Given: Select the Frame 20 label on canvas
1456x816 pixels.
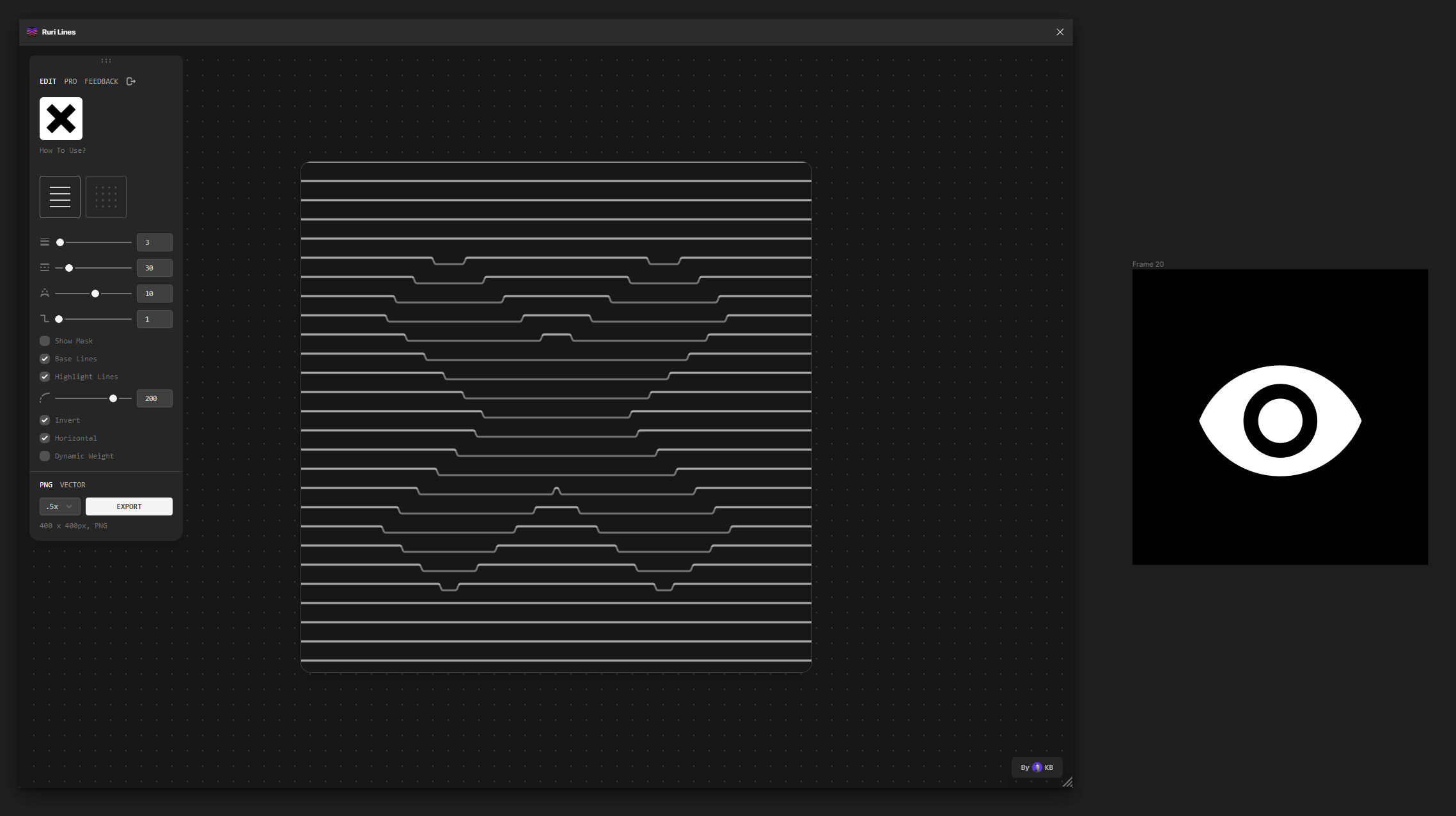Looking at the screenshot, I should [x=1148, y=264].
